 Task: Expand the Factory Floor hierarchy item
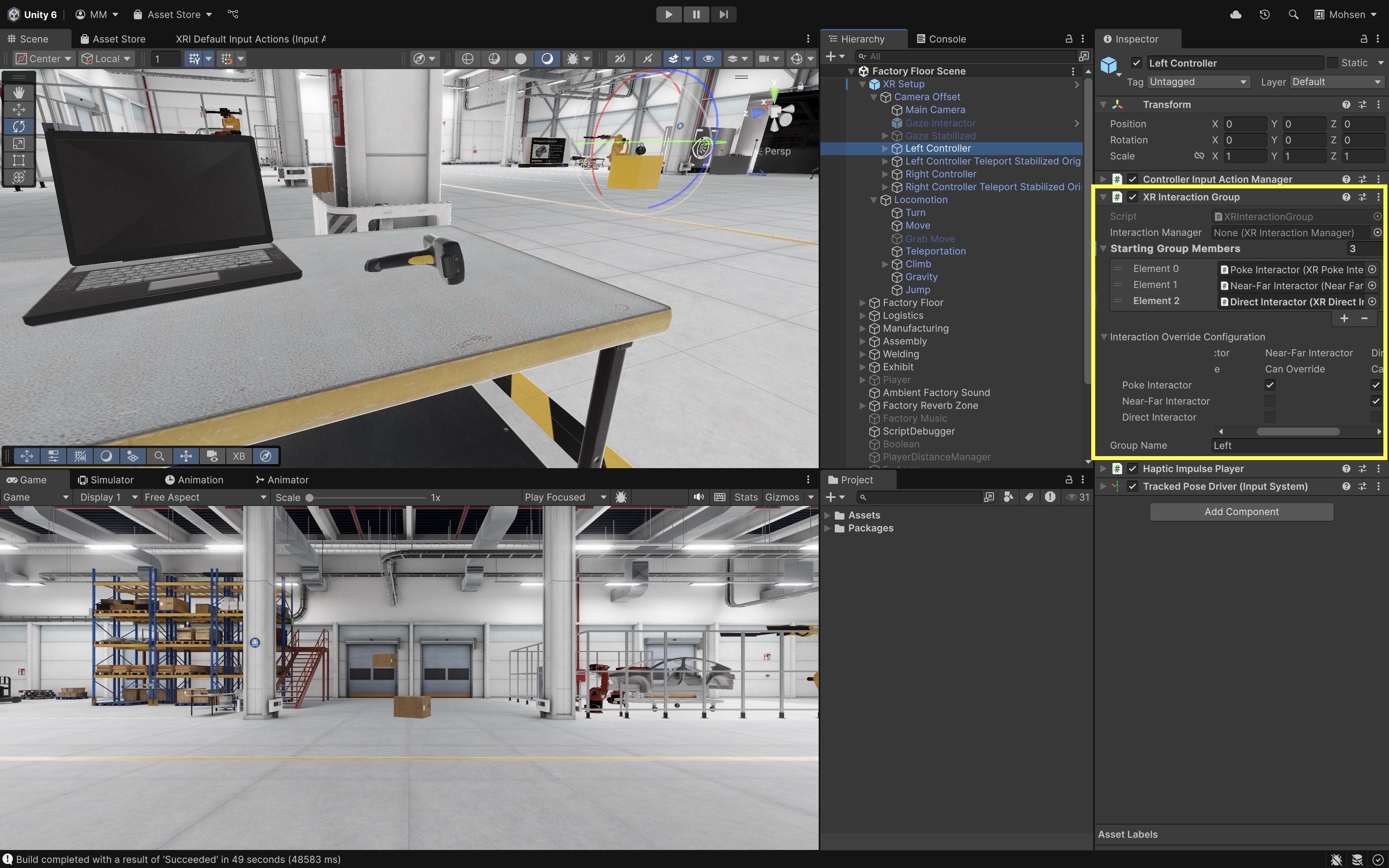coord(862,303)
